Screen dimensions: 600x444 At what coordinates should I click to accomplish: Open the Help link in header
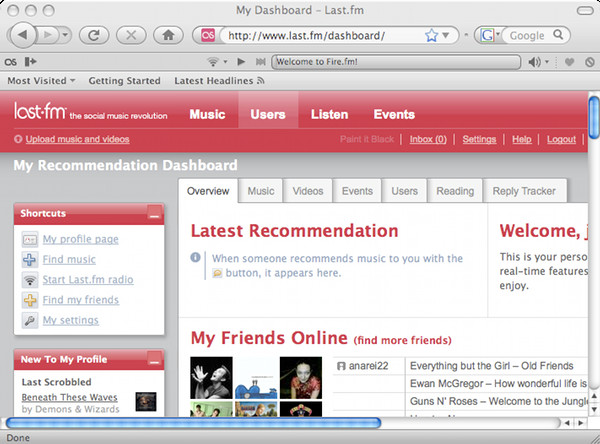(x=522, y=139)
